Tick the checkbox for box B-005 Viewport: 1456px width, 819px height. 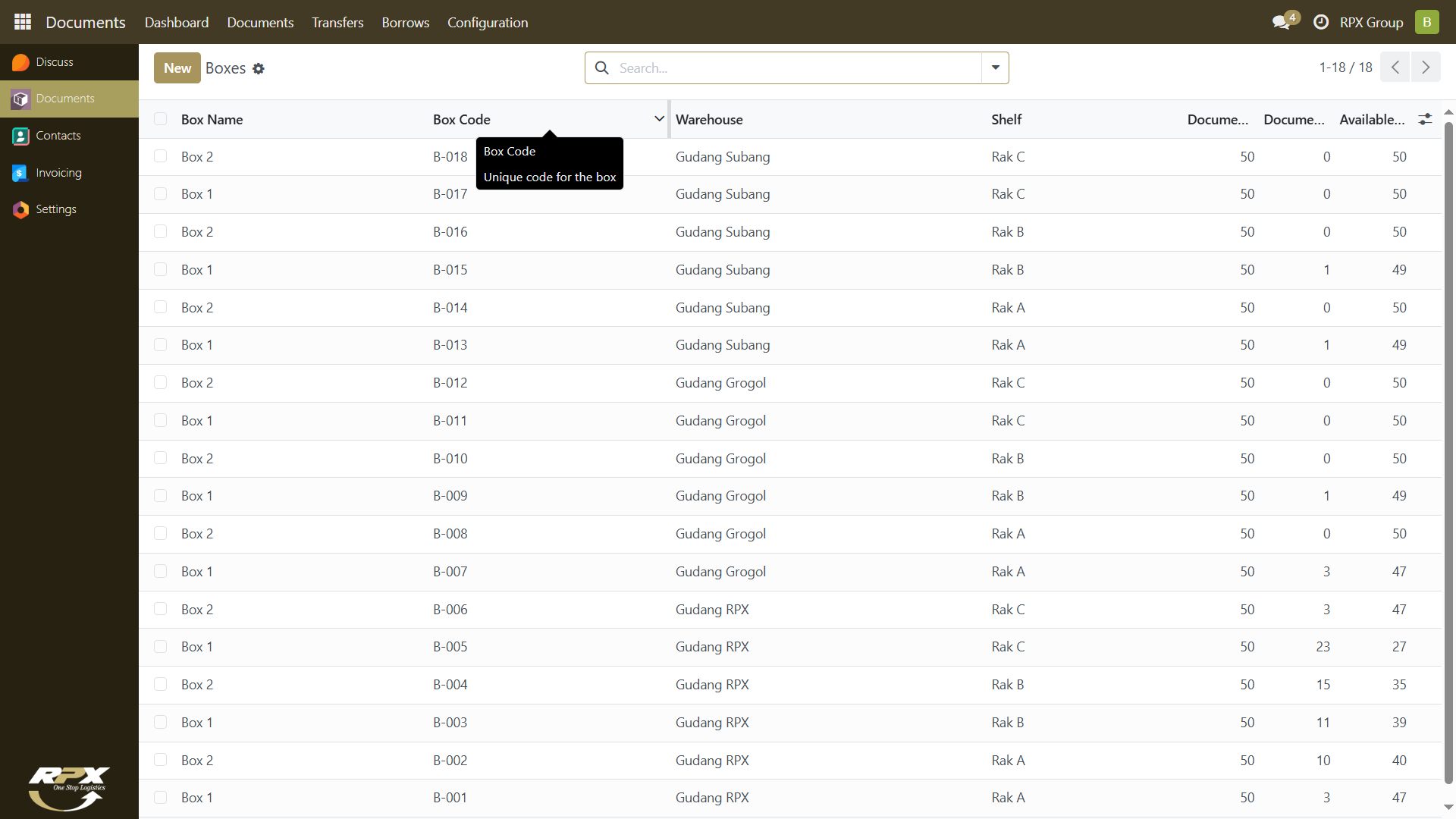point(160,646)
